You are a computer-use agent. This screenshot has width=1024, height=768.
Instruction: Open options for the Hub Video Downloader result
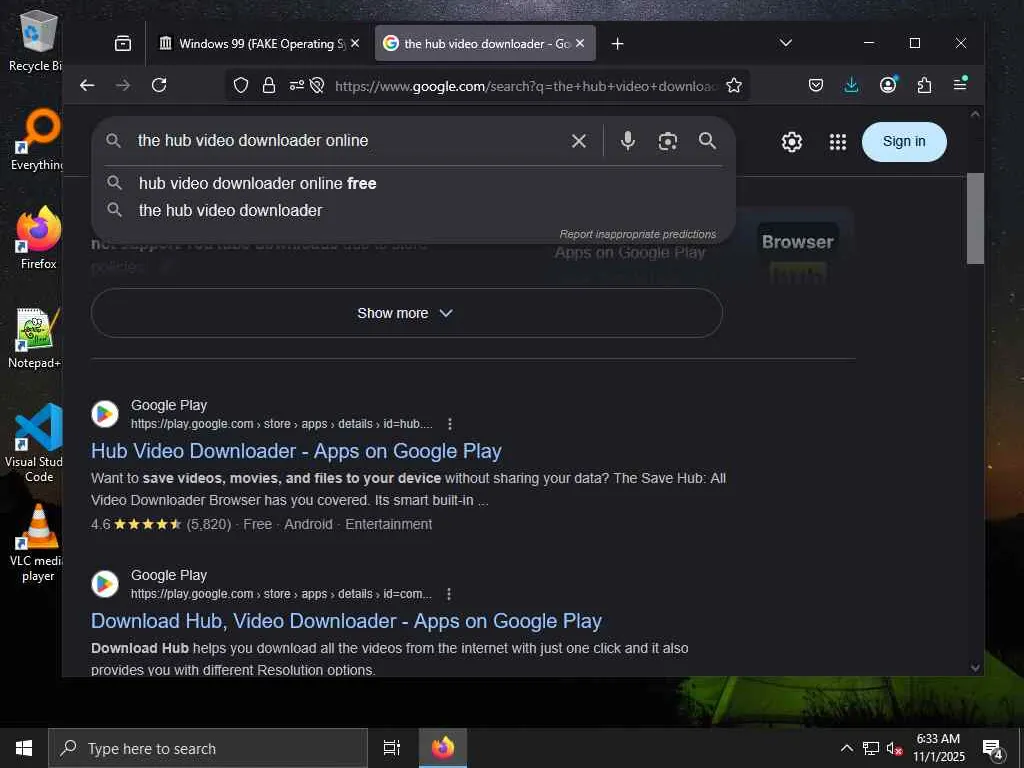[449, 424]
